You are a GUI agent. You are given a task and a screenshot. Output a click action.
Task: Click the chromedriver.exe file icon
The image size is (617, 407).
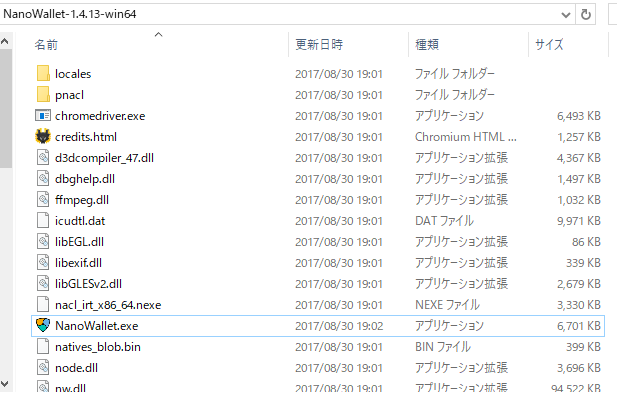(x=42, y=115)
